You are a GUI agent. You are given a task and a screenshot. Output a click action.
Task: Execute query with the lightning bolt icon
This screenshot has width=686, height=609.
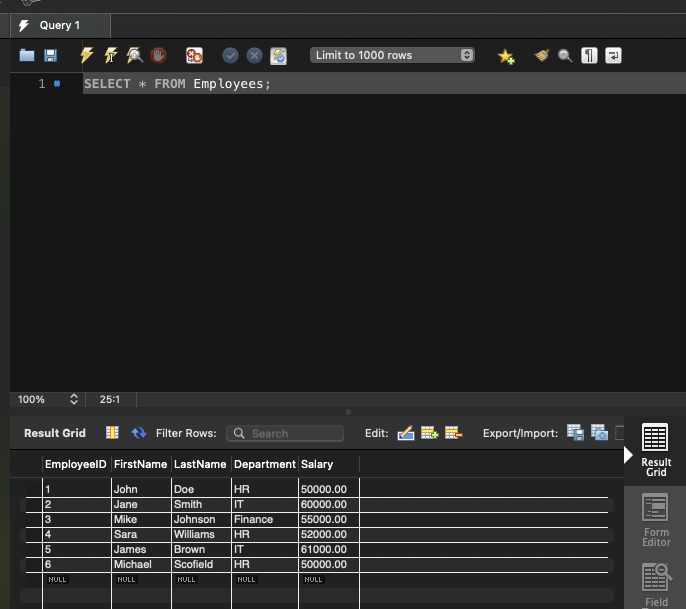[87, 56]
